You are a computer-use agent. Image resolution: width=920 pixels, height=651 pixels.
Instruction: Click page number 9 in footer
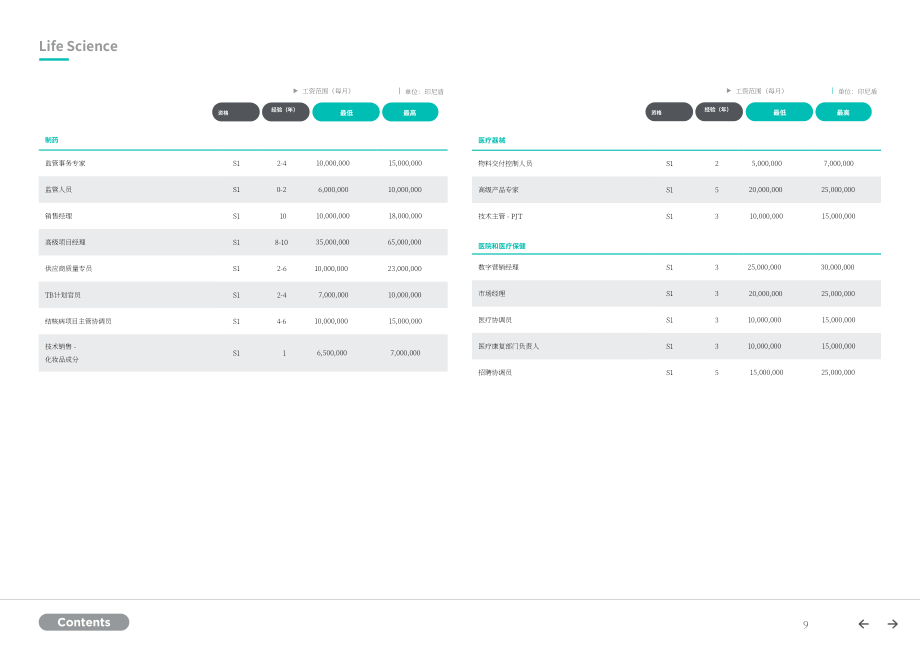click(x=806, y=625)
